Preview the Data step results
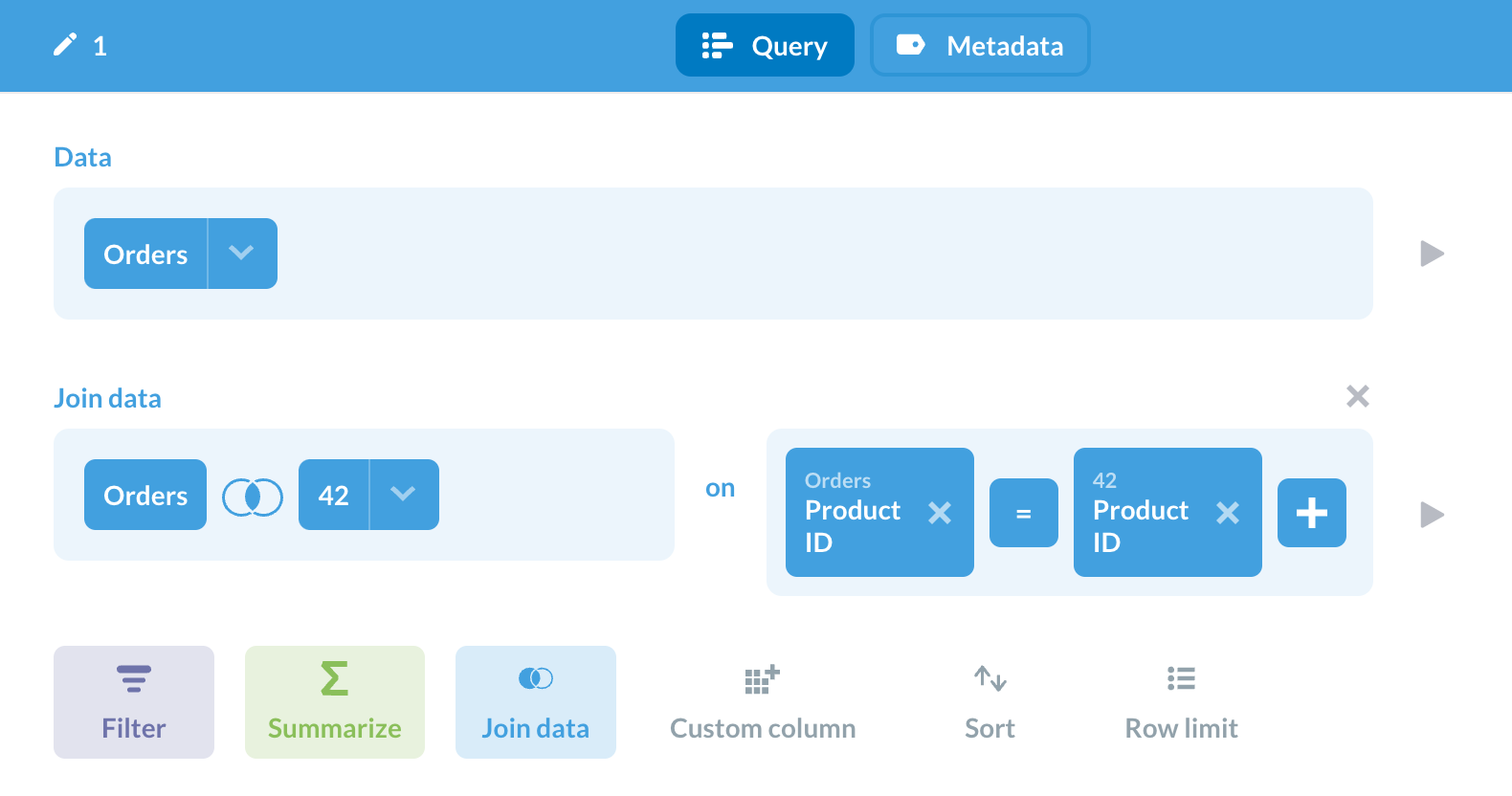The width and height of the screenshot is (1512, 796). pyautogui.click(x=1432, y=254)
